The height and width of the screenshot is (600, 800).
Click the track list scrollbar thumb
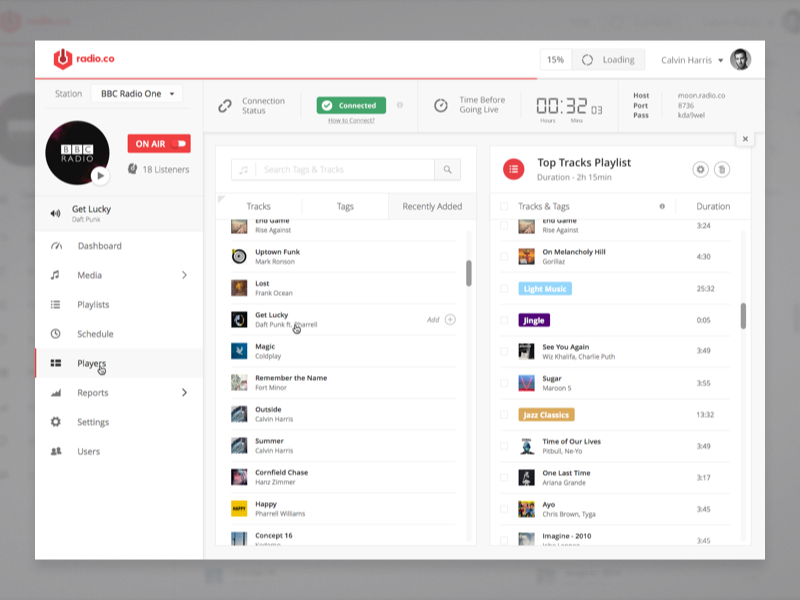click(x=468, y=273)
